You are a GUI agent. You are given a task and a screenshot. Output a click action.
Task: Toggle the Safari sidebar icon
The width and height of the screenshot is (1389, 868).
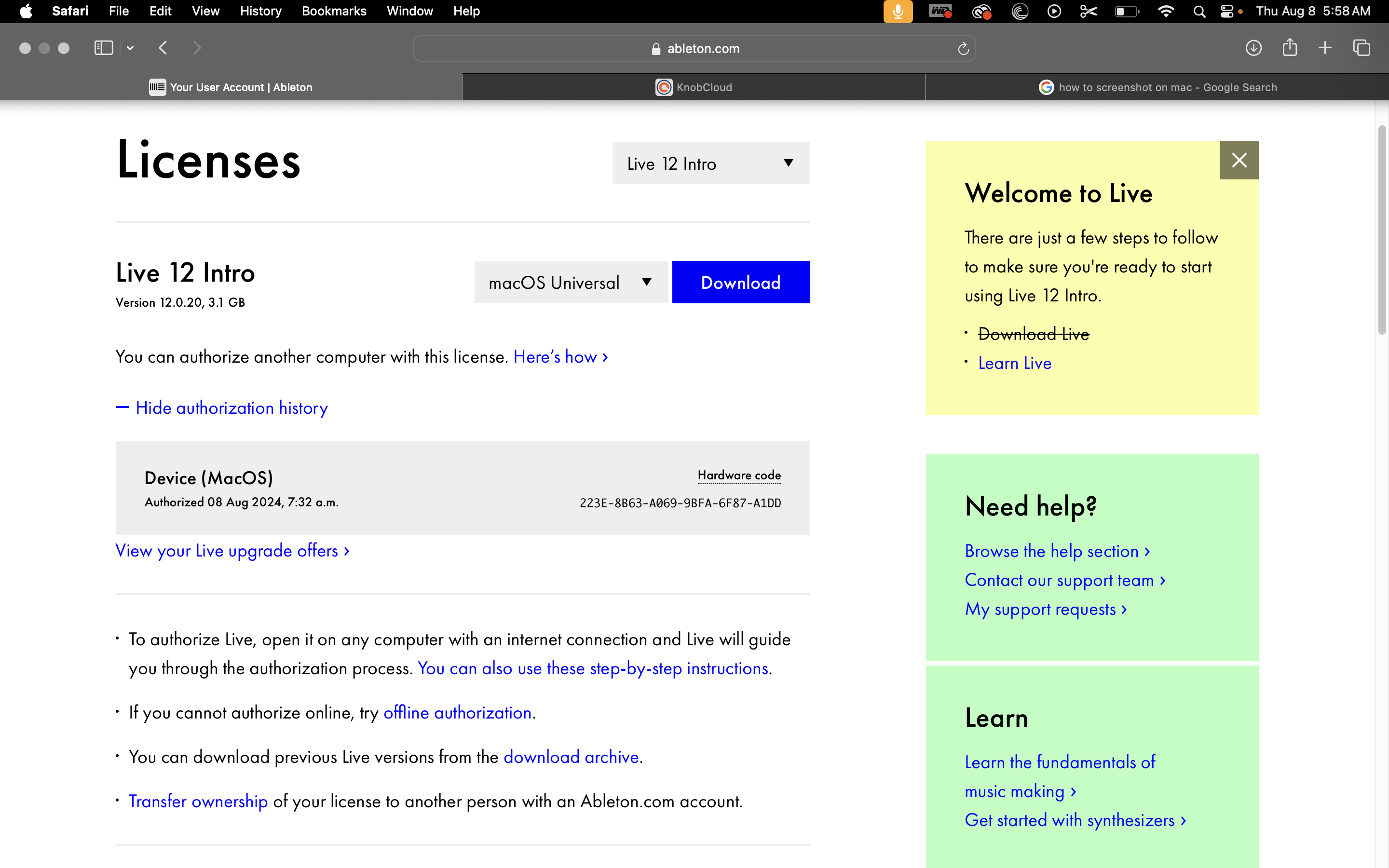pyautogui.click(x=103, y=48)
